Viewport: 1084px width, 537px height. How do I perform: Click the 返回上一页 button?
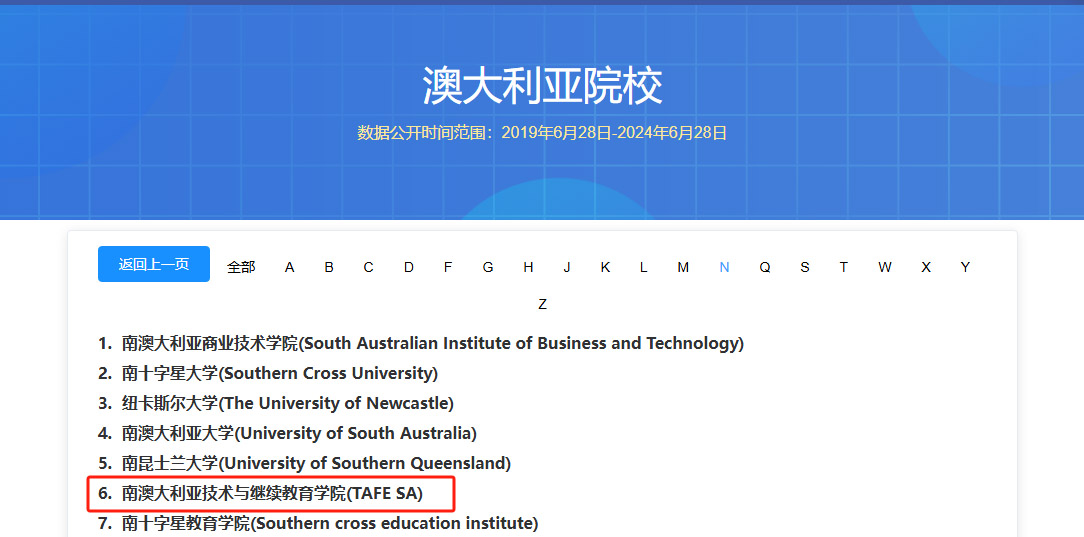click(x=153, y=264)
